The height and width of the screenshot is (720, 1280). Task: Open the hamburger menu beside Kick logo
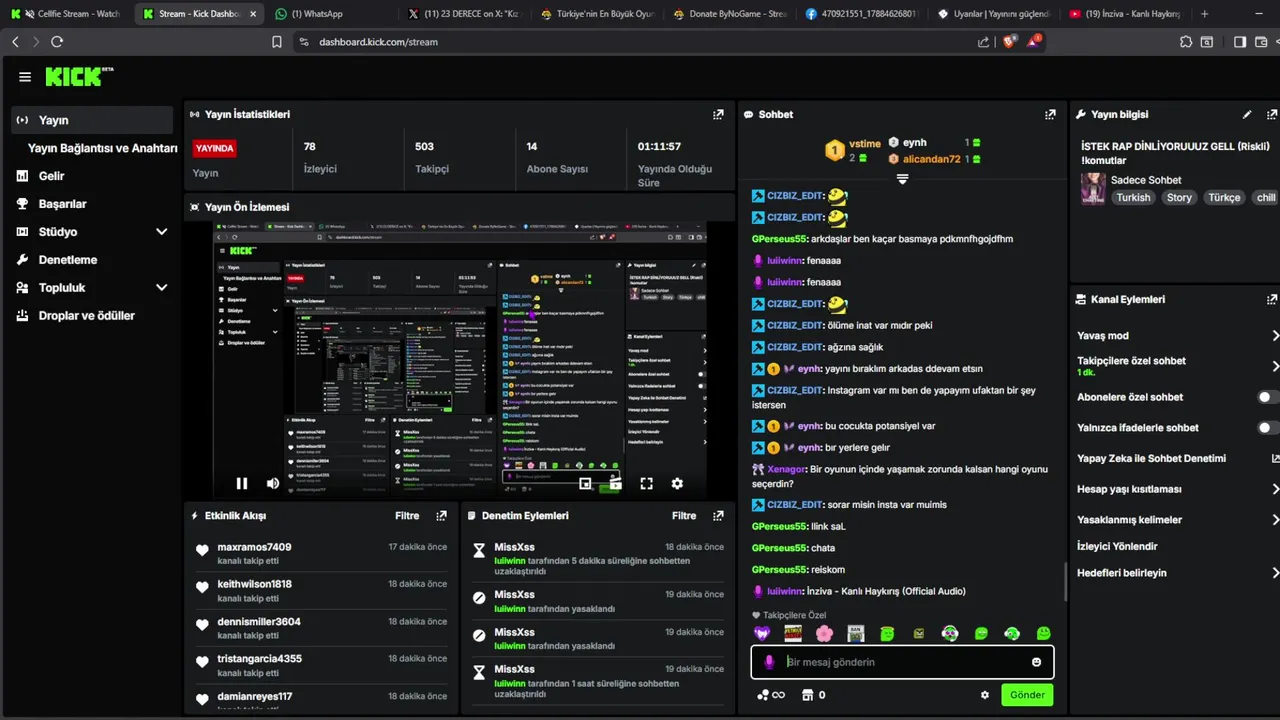click(x=25, y=77)
